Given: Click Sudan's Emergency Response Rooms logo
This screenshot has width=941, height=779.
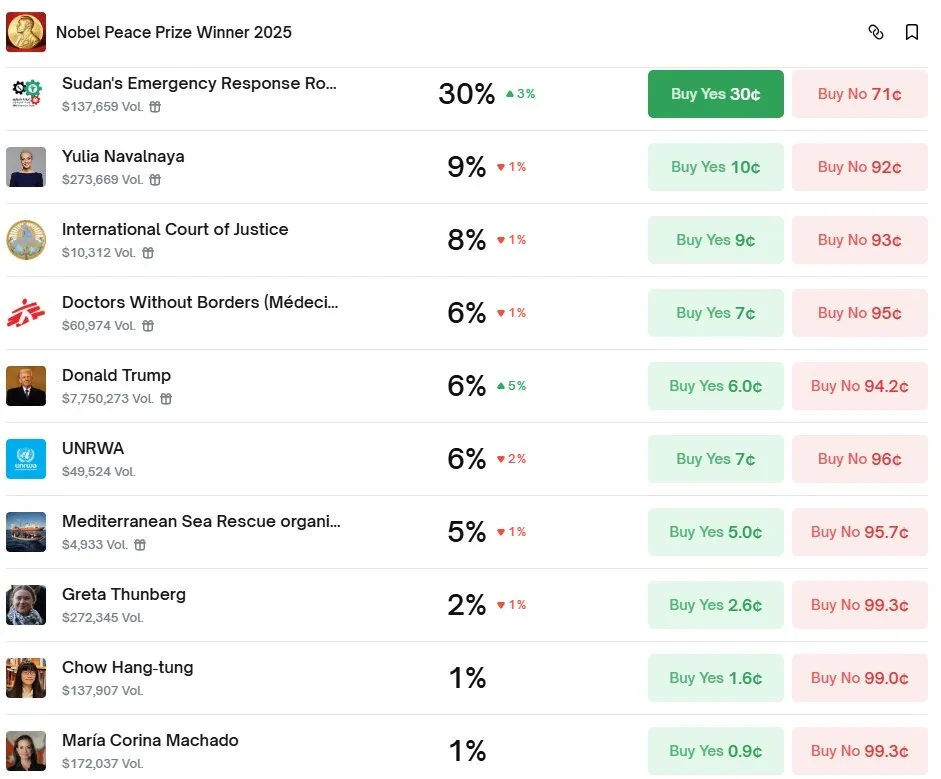Looking at the screenshot, I should click(26, 93).
